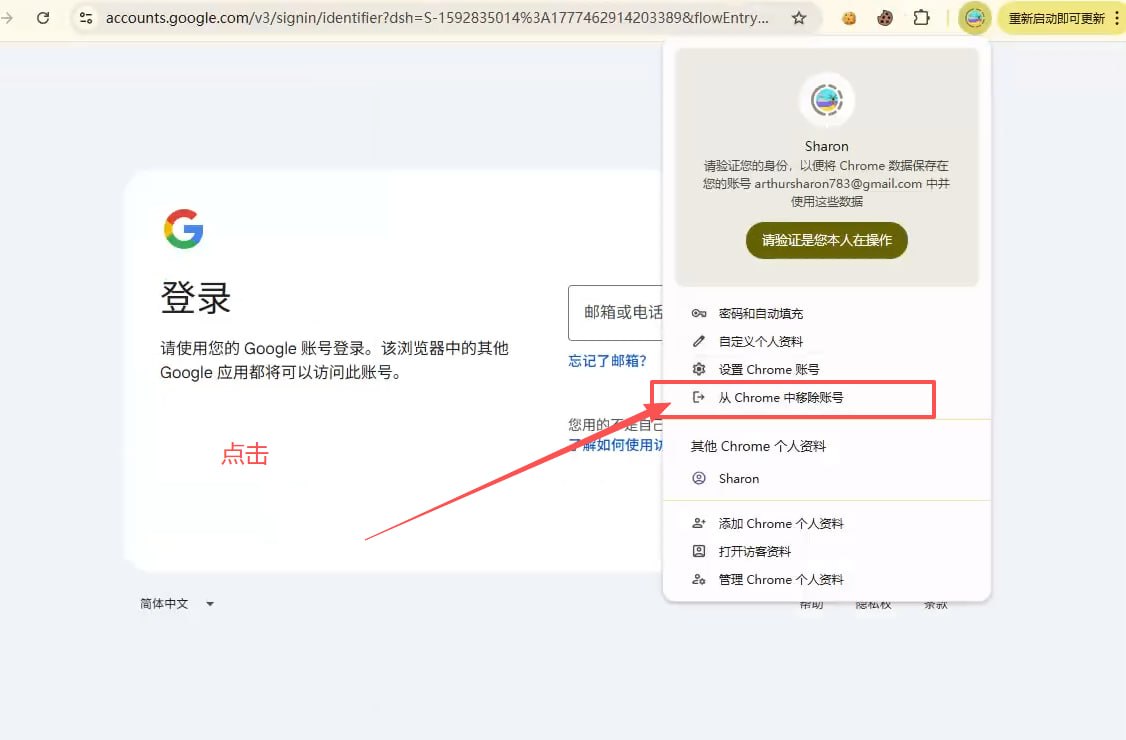
Task: Bookmark this page with the star icon
Action: pos(798,18)
